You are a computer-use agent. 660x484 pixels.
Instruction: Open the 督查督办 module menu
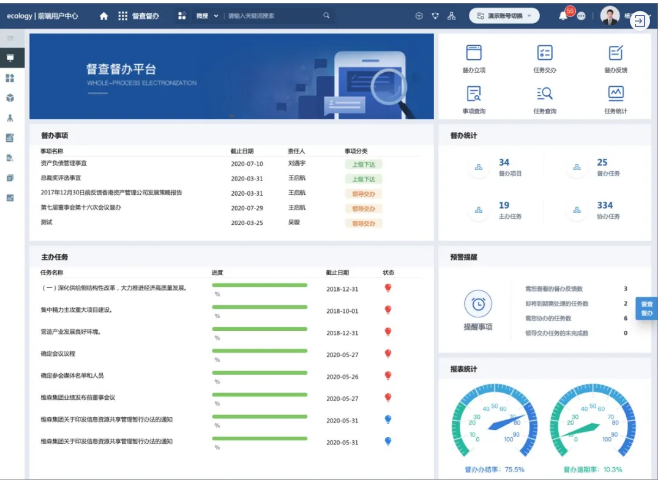[138, 16]
